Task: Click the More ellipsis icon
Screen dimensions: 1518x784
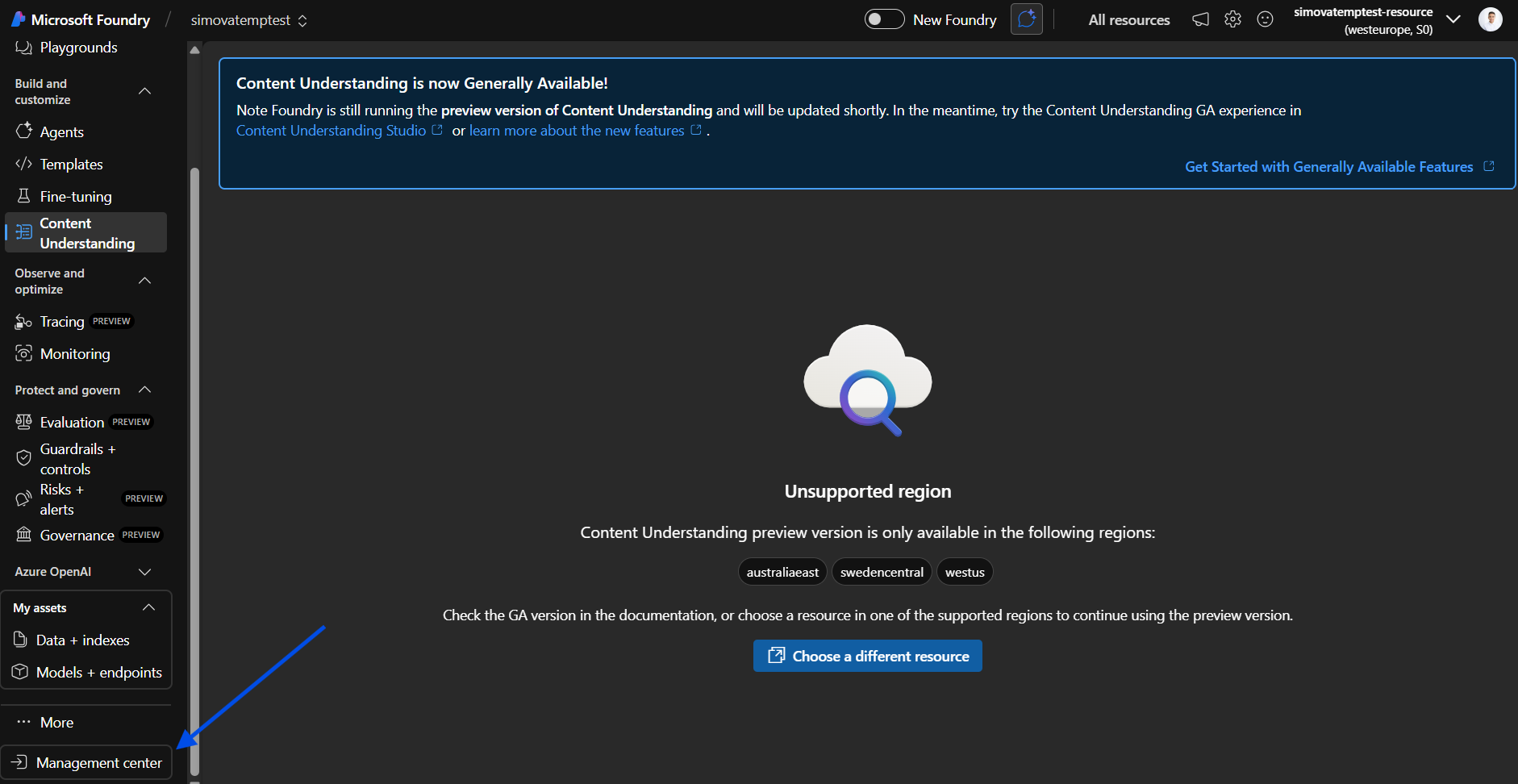Action: pos(23,722)
